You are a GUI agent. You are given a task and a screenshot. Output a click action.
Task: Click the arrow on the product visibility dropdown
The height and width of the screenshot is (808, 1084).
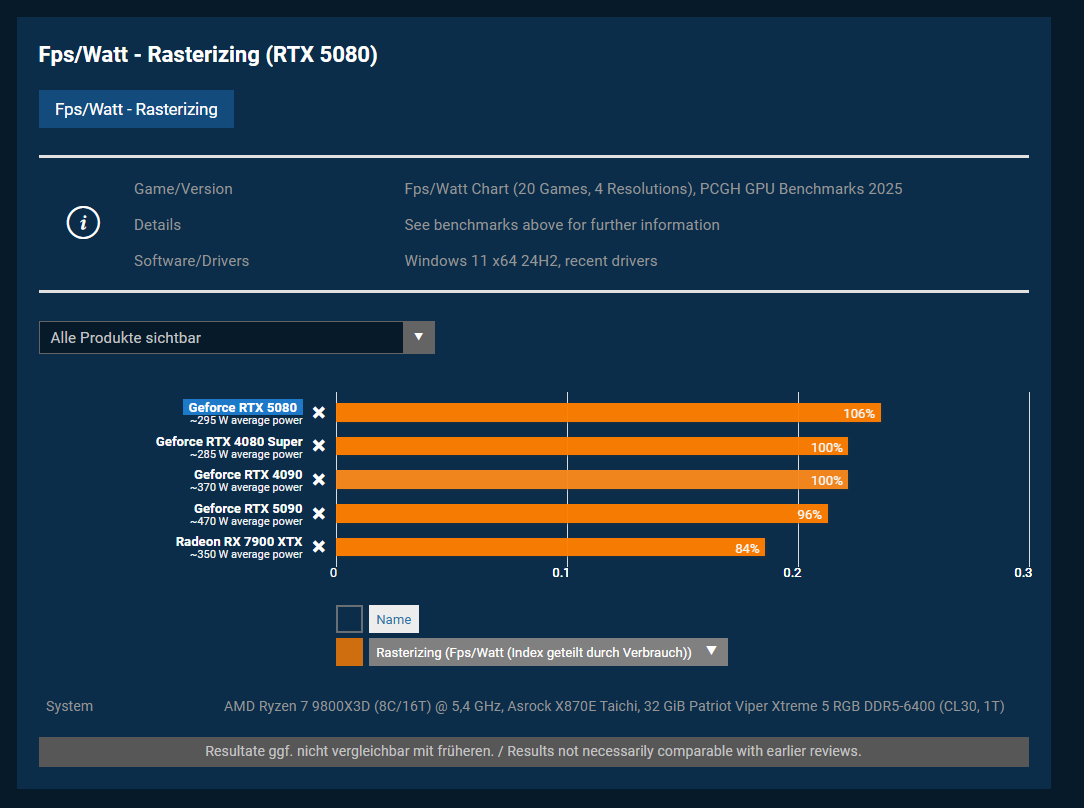(x=418, y=337)
